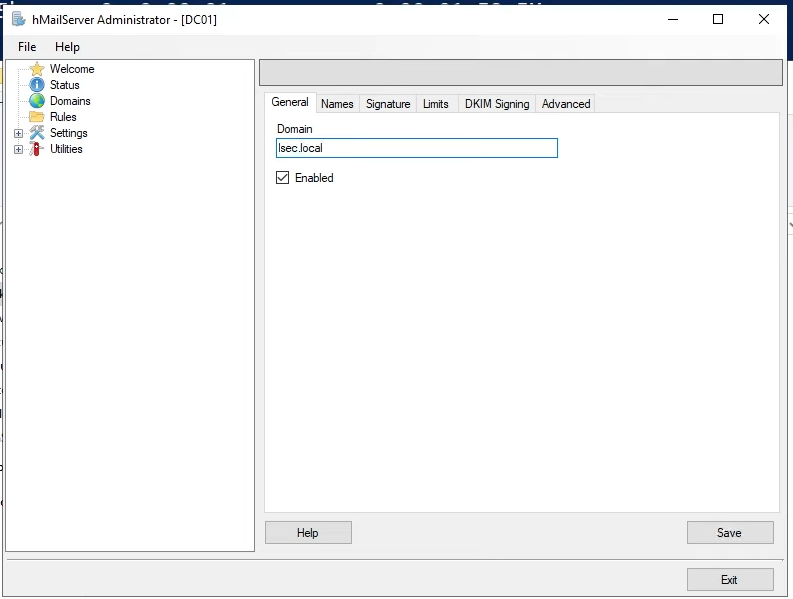Click the Welcome star icon
This screenshot has width=793, height=599.
[x=37, y=69]
